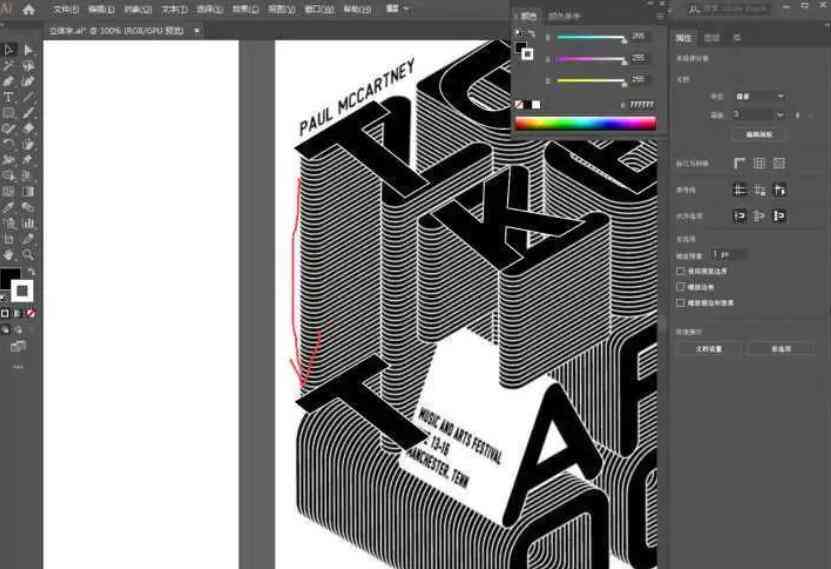Switch to the 图层 panel tab
The height and width of the screenshot is (569, 831).
pyautogui.click(x=712, y=38)
